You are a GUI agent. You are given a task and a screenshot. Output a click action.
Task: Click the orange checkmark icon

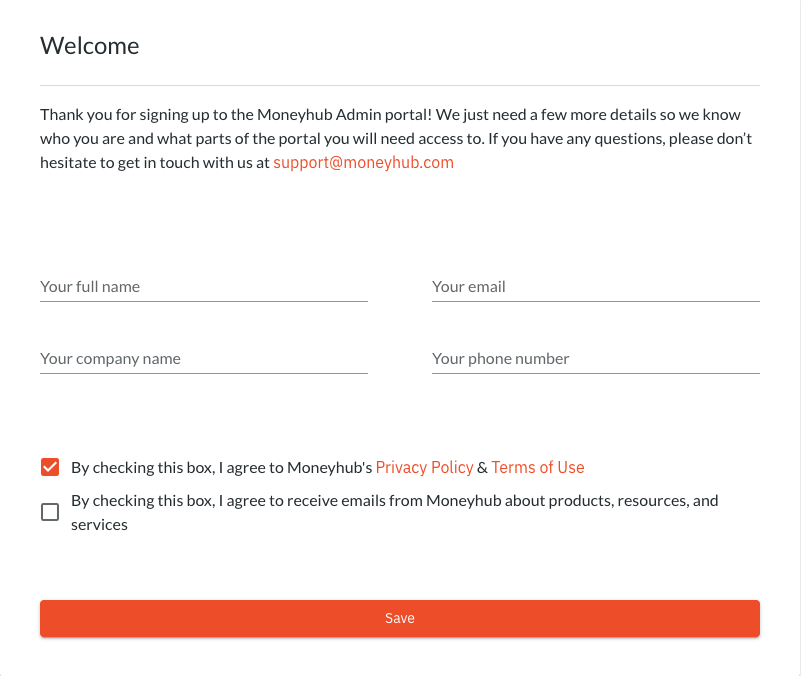[50, 467]
